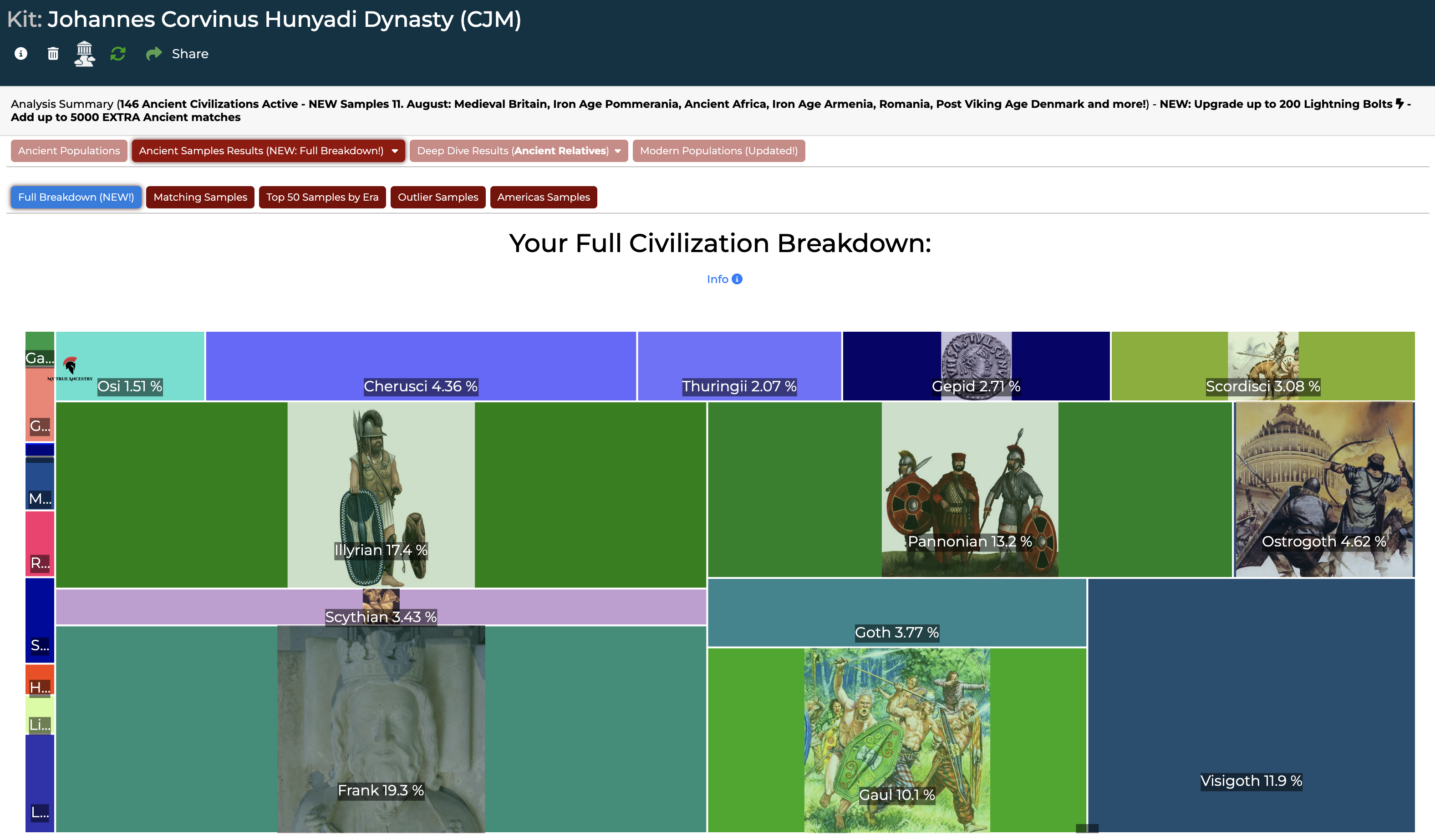Expand Deep Dive Results dropdown arrow
The image size is (1435, 840).
click(x=618, y=152)
